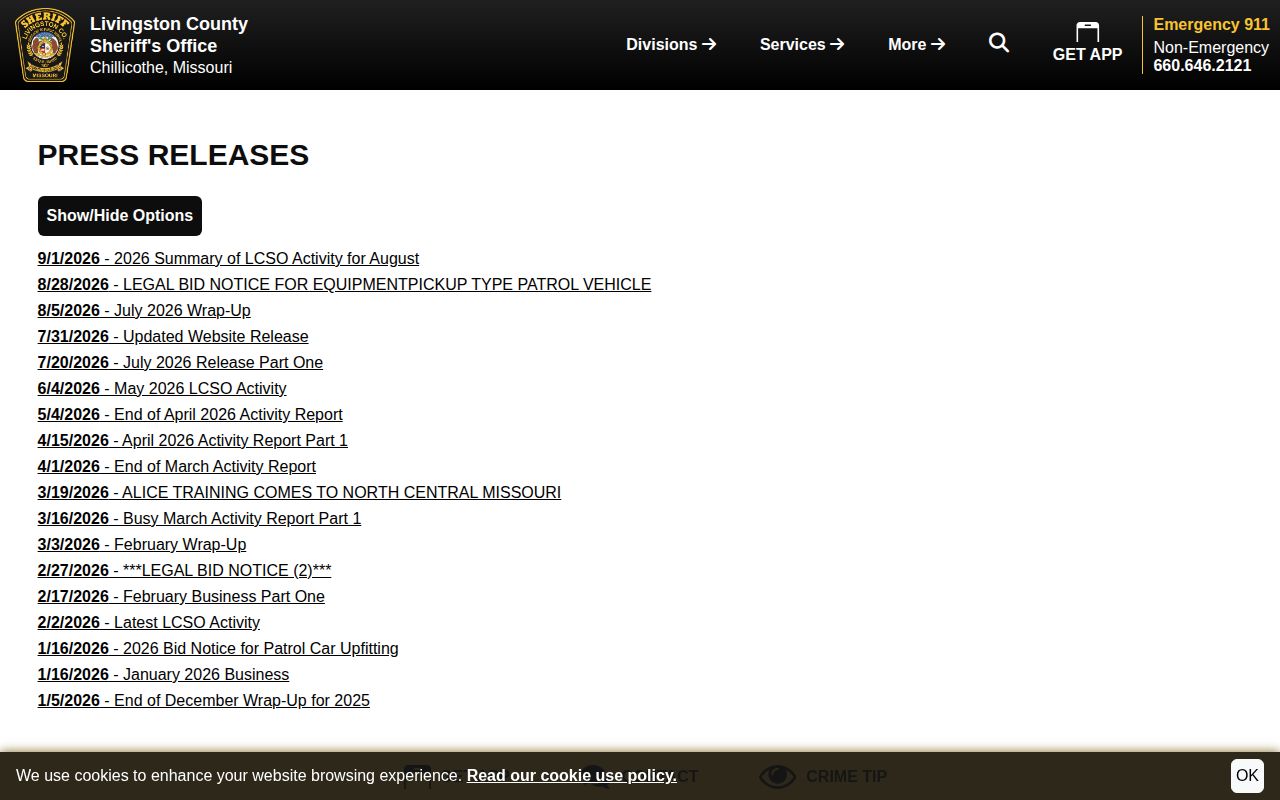The width and height of the screenshot is (1280, 800).
Task: Open End of December Wrap-Up for 2025
Action: (x=204, y=700)
